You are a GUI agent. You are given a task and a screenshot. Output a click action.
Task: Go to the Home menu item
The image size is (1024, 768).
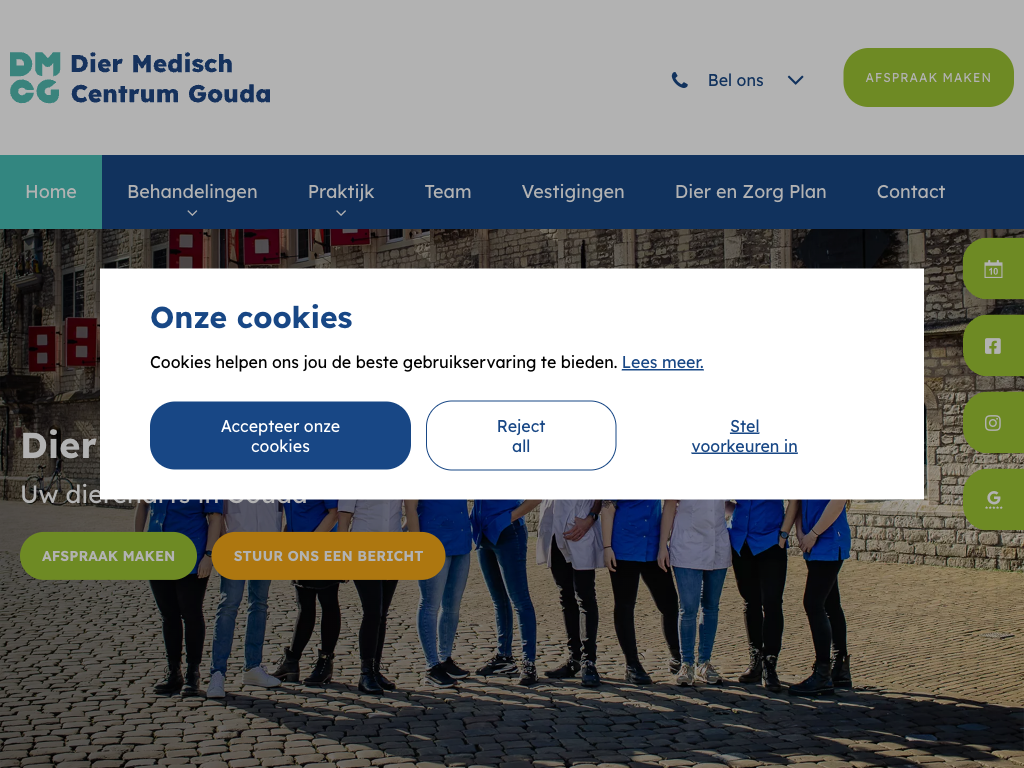point(51,192)
